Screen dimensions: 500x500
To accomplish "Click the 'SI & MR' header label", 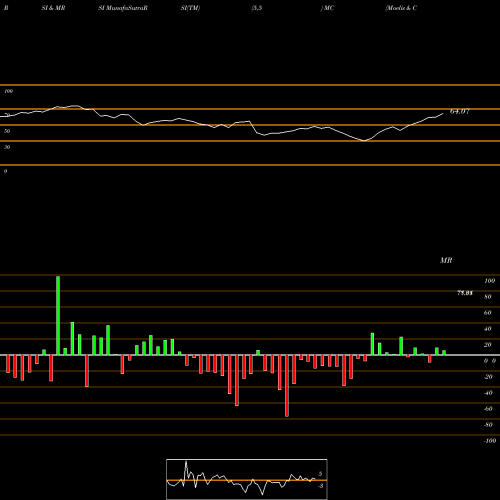I will [53, 8].
